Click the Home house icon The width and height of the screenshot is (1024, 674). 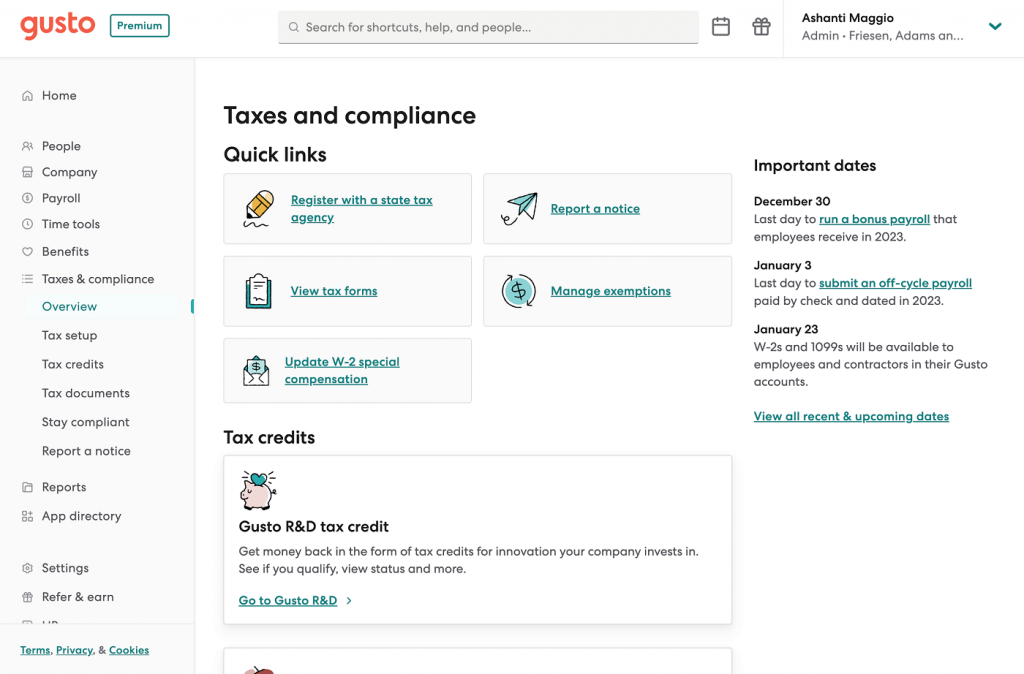pos(27,96)
